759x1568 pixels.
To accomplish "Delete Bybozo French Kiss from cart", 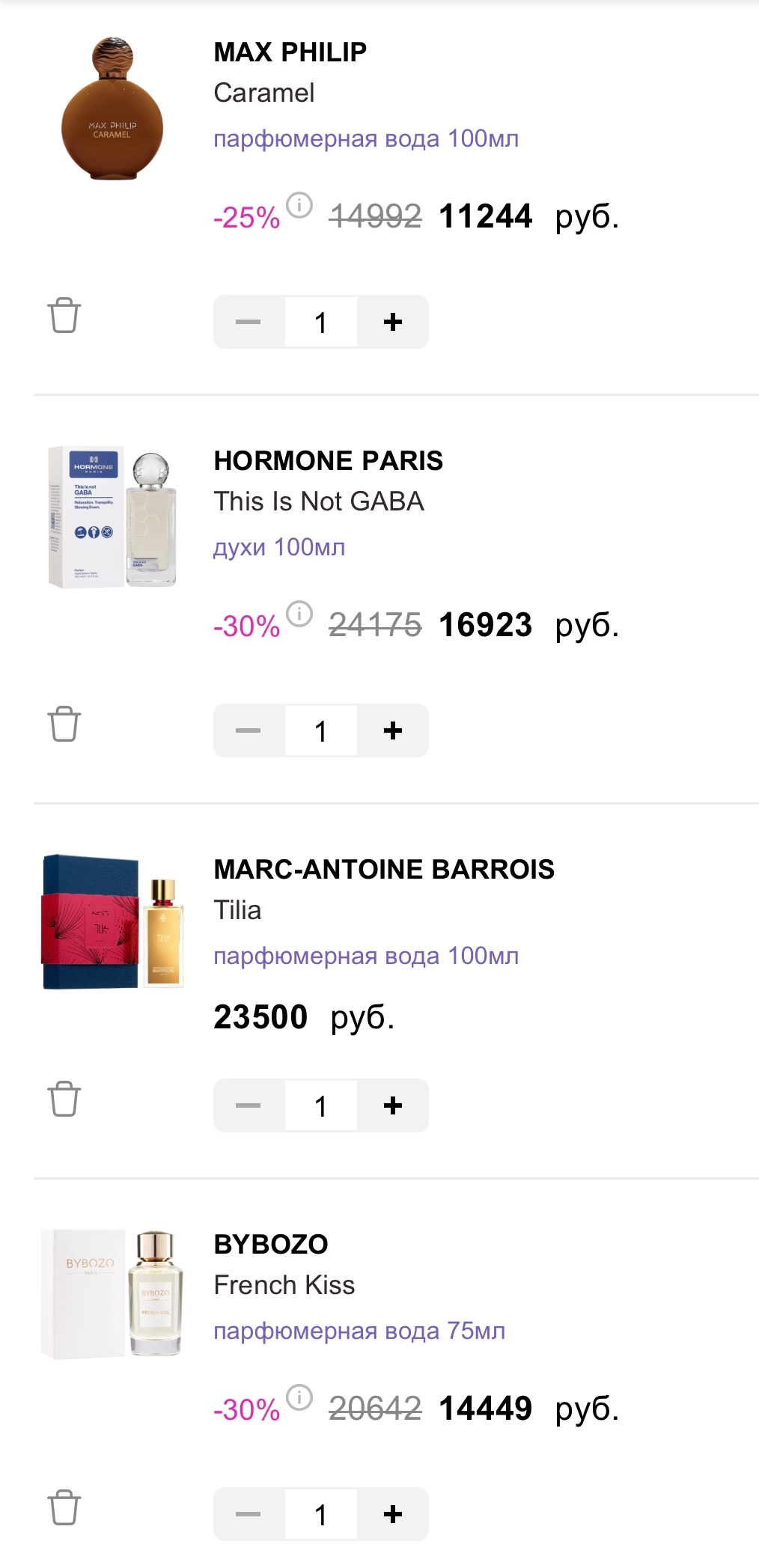I will [x=64, y=1507].
